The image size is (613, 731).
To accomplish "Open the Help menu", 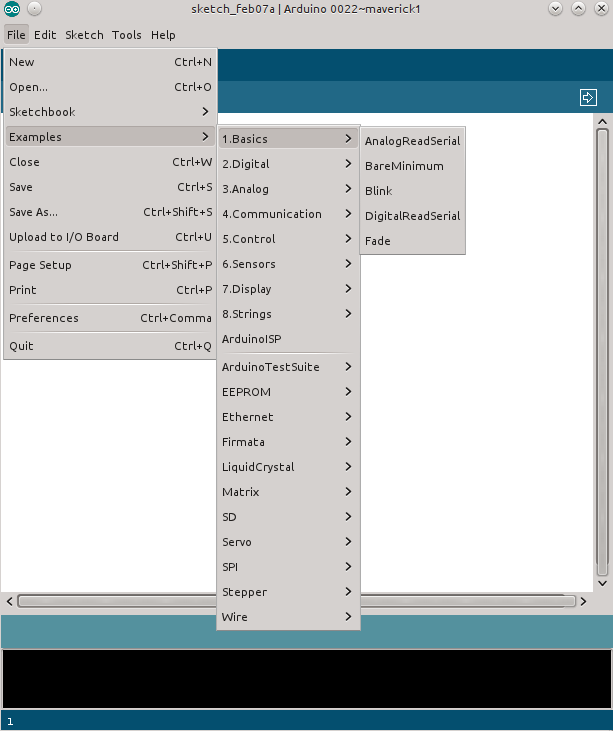I will pyautogui.click(x=163, y=35).
